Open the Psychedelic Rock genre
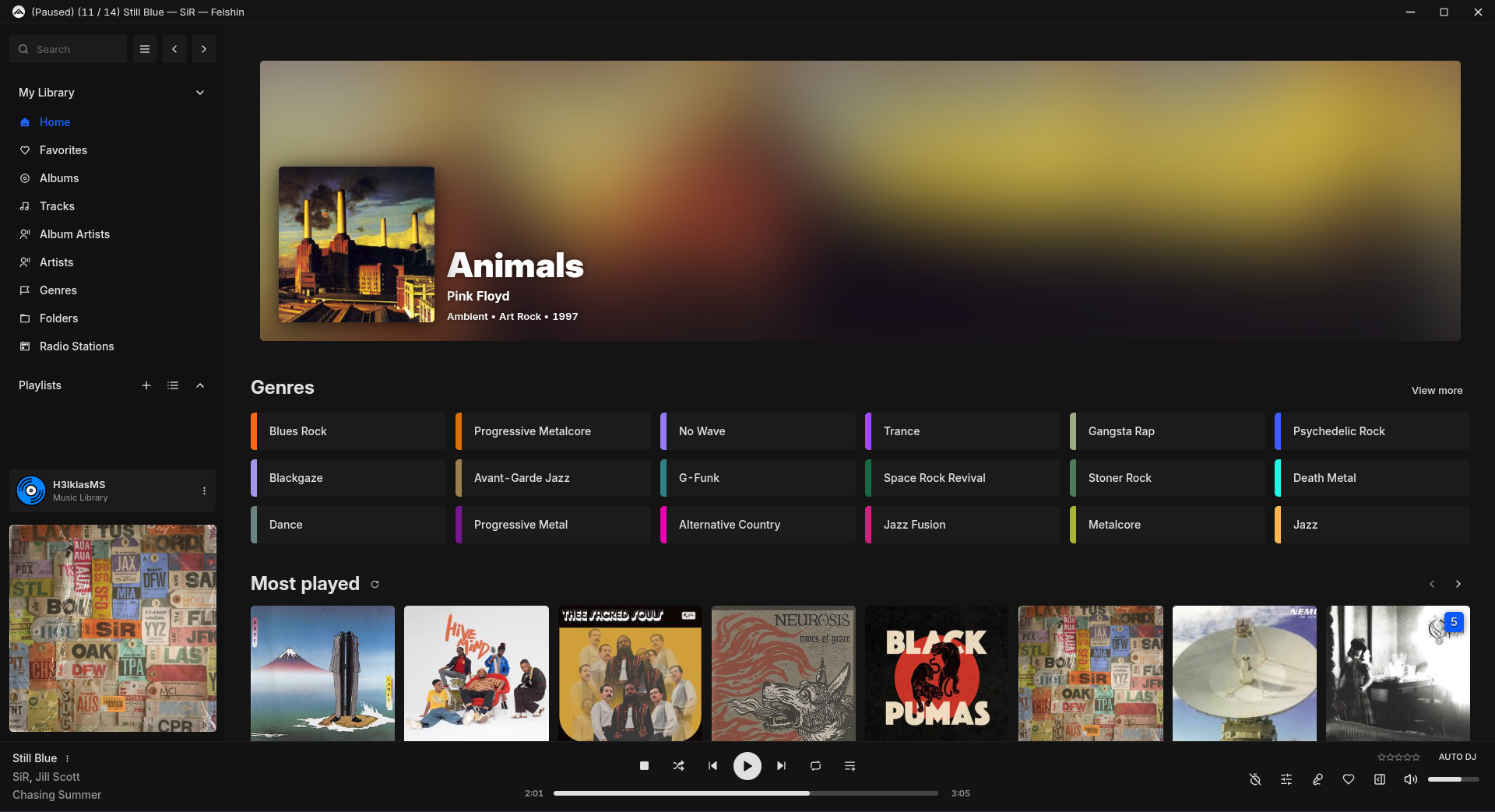The width and height of the screenshot is (1495, 812). 1372,431
